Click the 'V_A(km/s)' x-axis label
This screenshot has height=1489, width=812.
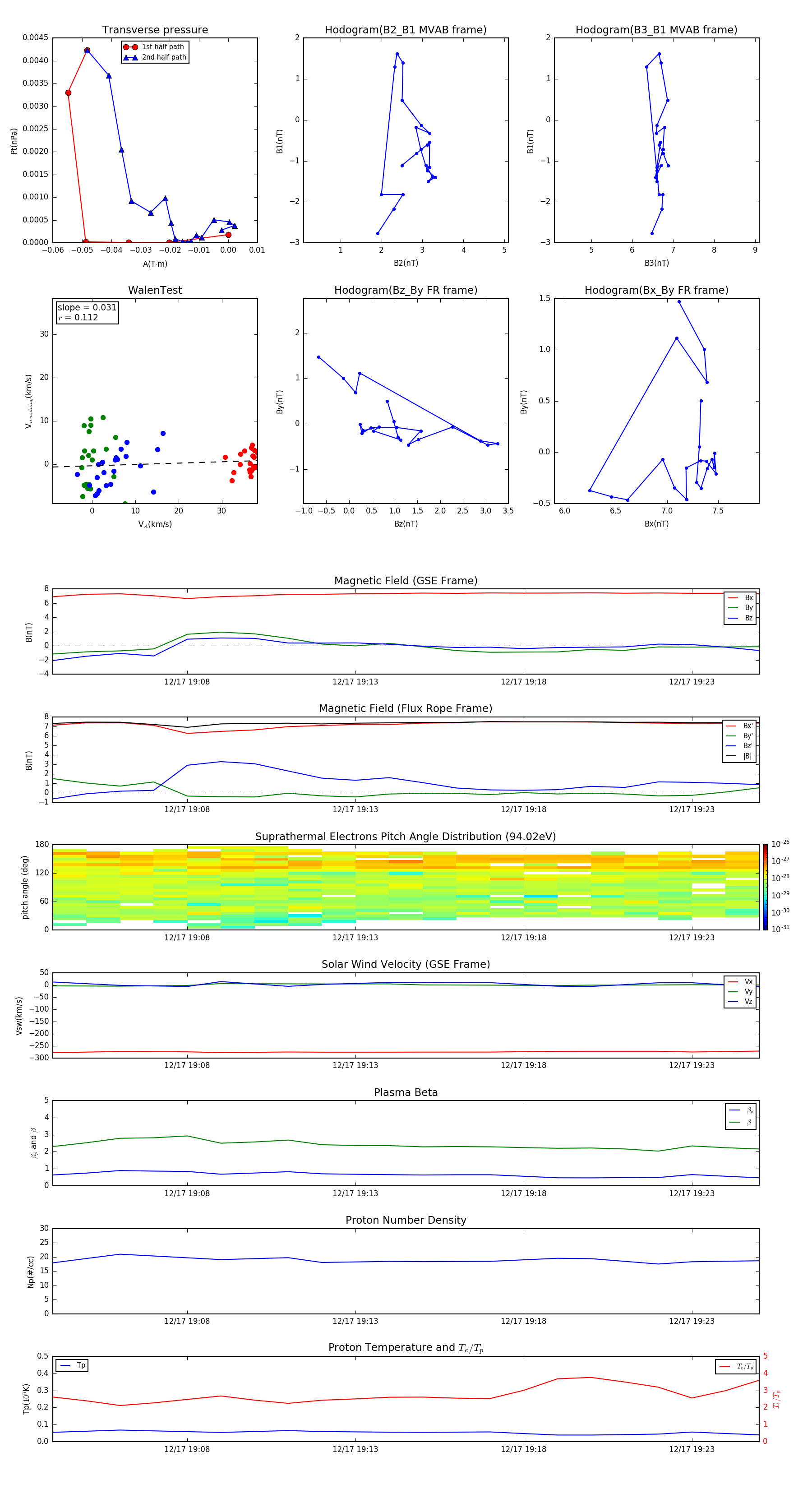(x=155, y=524)
